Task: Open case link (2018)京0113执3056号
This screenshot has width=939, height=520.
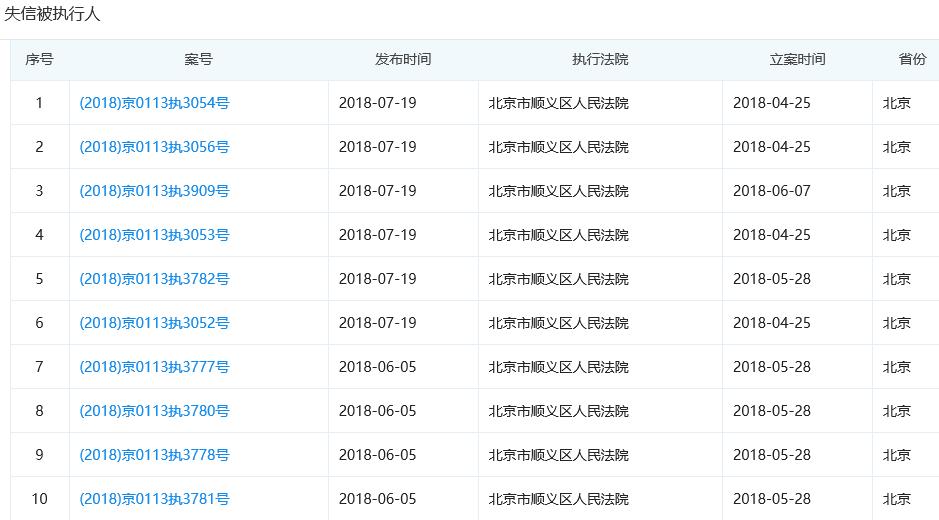Action: click(x=155, y=147)
